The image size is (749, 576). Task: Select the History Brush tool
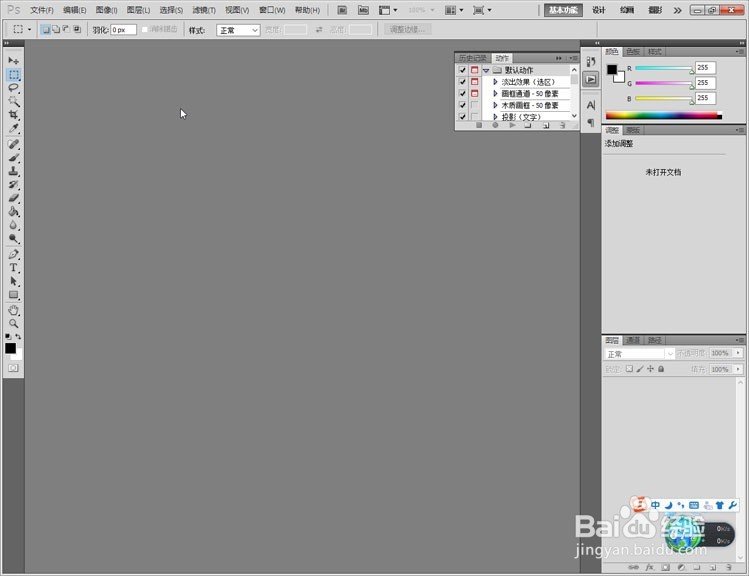coord(13,184)
